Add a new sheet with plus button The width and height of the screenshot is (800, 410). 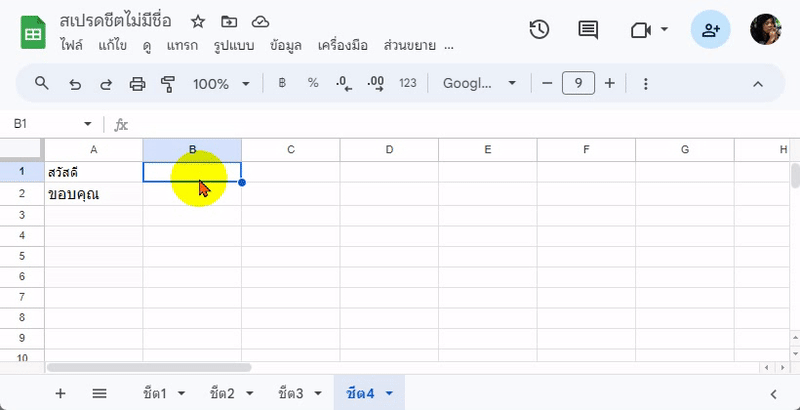[x=60, y=393]
